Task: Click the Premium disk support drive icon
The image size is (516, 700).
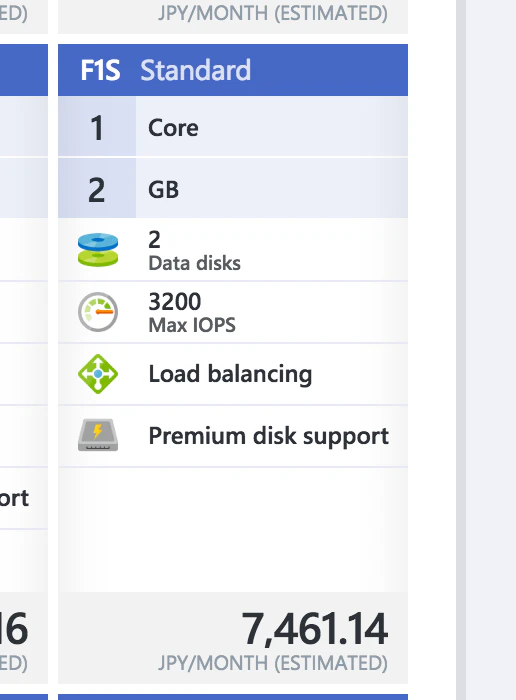Action: 98,435
